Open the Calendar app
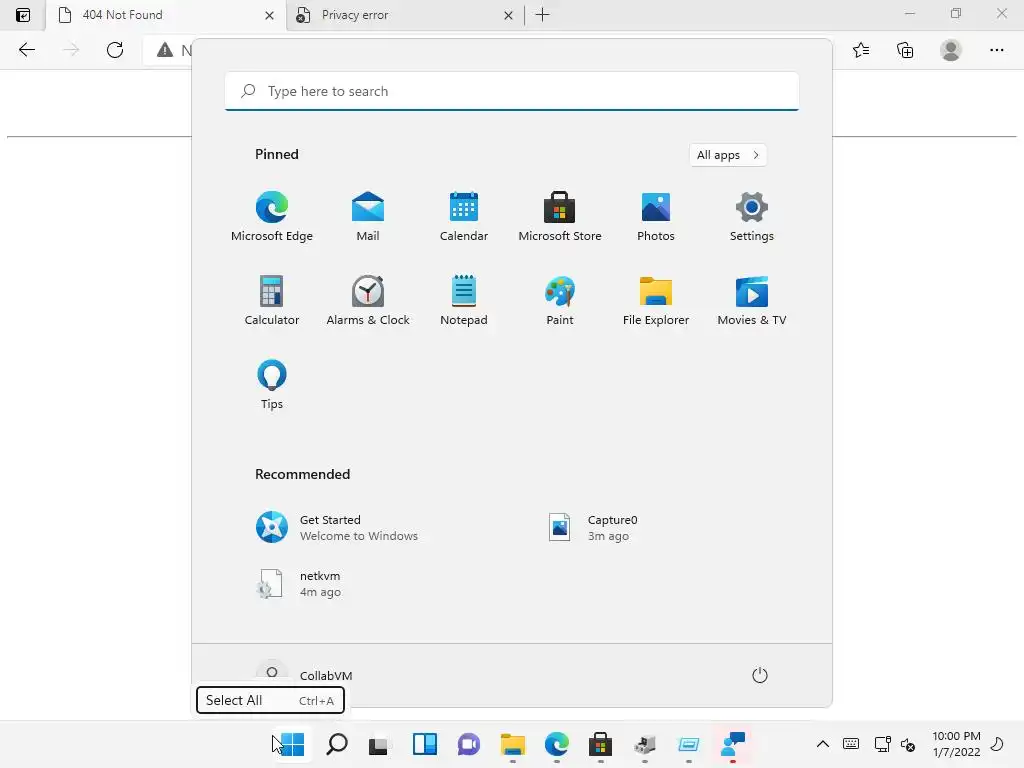 [464, 216]
